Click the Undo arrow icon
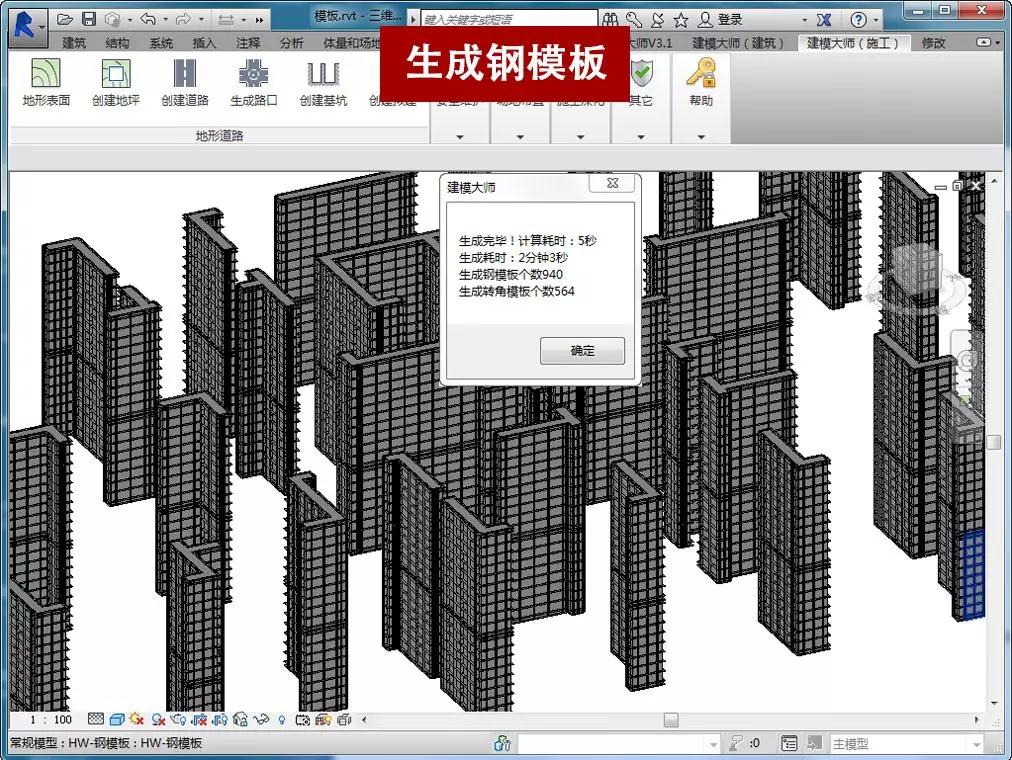1012x760 pixels. click(x=148, y=19)
